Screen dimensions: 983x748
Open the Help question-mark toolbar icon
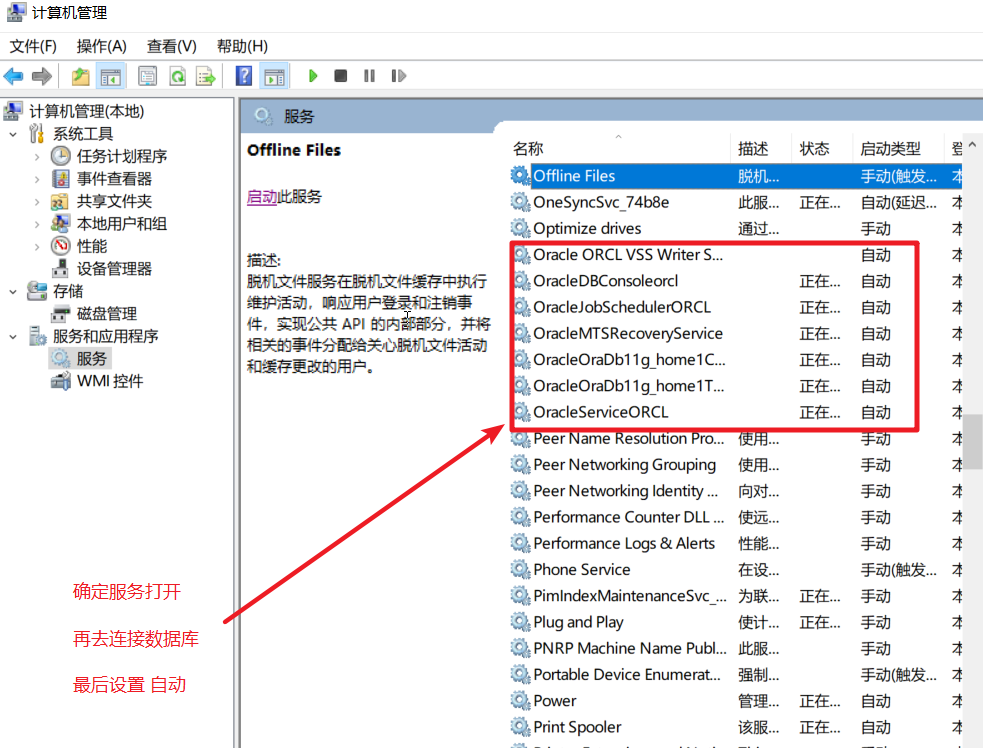coord(244,76)
